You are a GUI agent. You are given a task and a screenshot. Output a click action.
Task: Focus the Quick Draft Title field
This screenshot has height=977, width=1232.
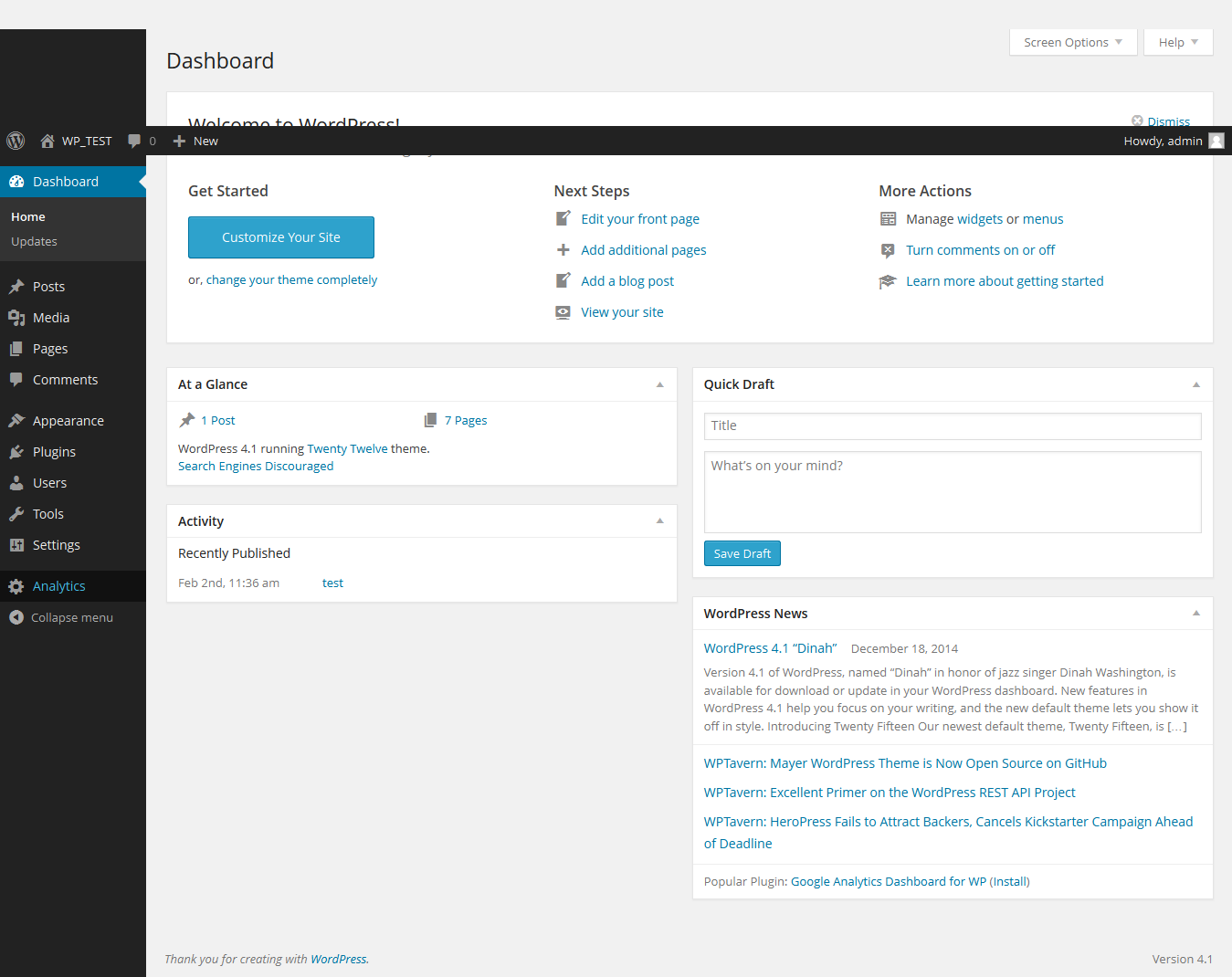point(953,425)
